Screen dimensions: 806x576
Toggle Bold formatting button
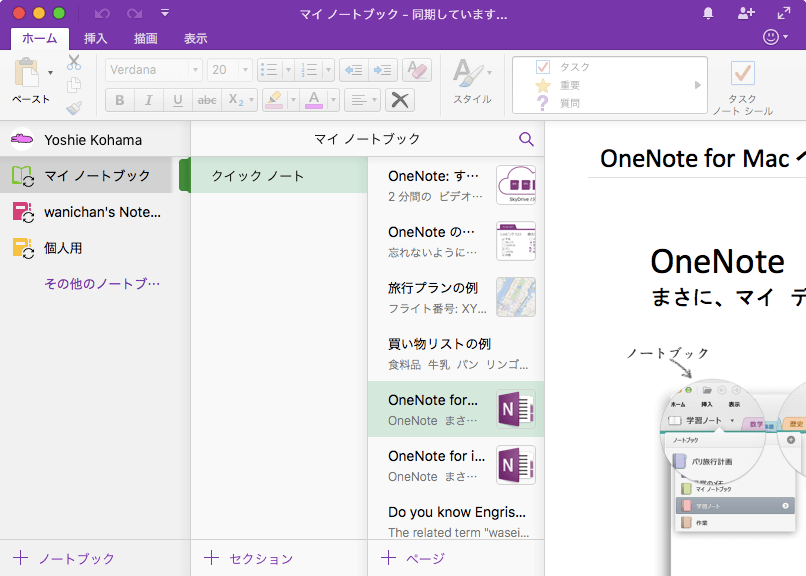(x=120, y=100)
